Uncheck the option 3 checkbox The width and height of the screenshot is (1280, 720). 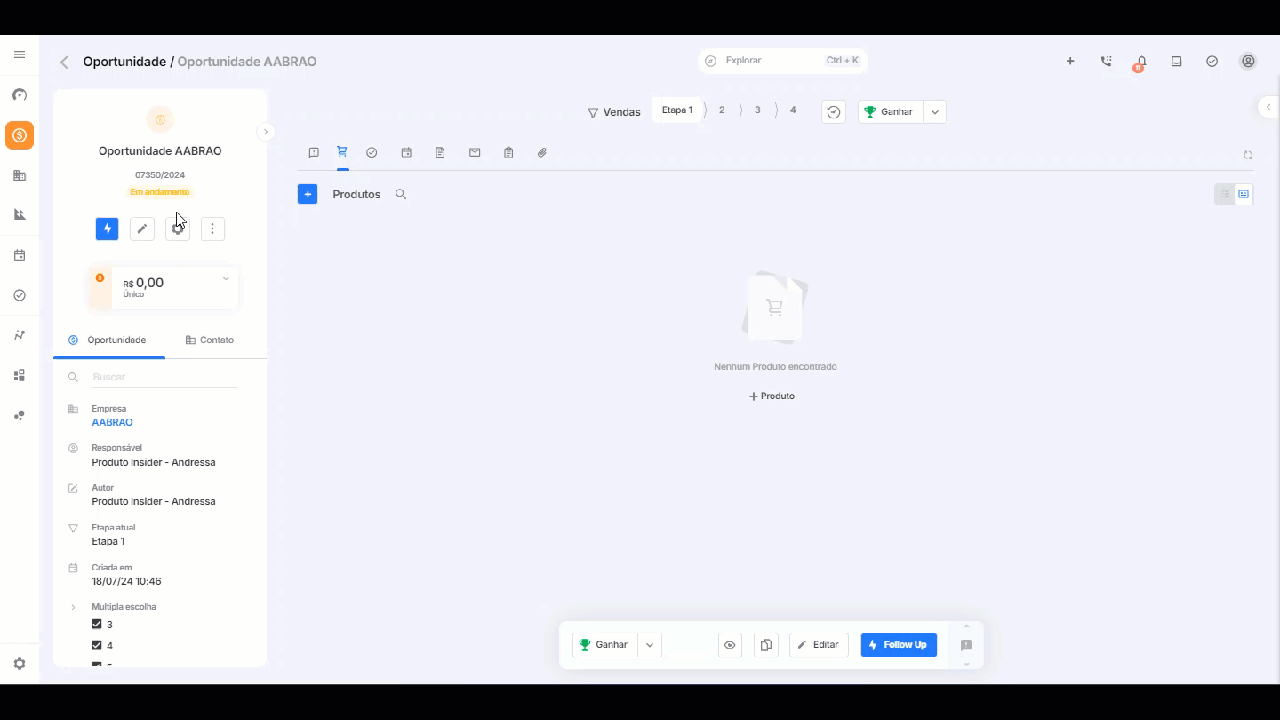[97, 624]
